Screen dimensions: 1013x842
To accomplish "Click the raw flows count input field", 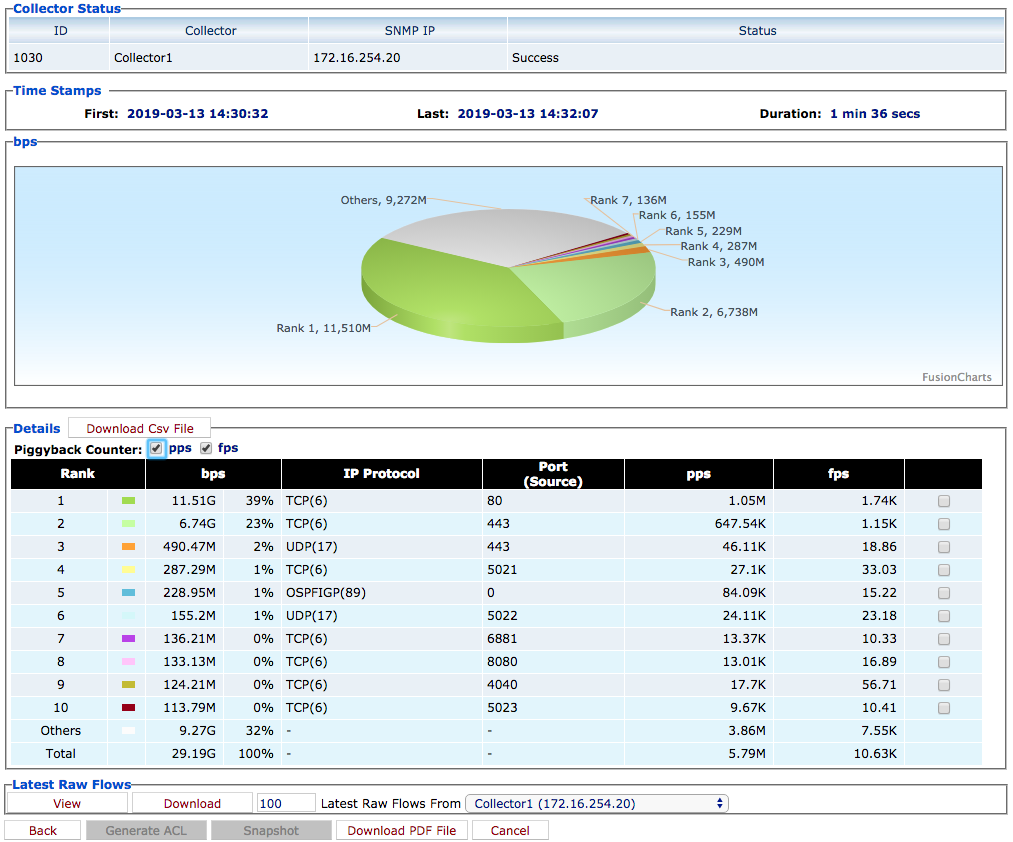I will pos(284,803).
